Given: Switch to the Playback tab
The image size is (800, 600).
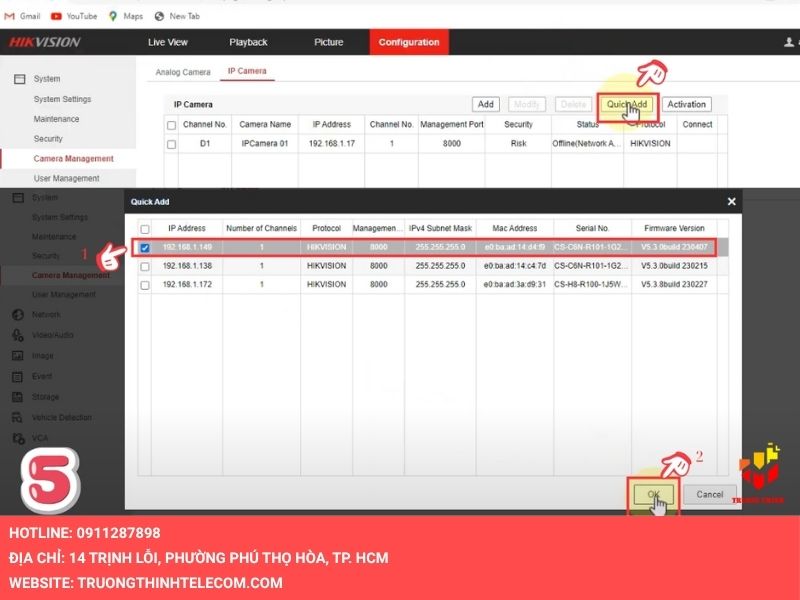Looking at the screenshot, I should (x=248, y=42).
